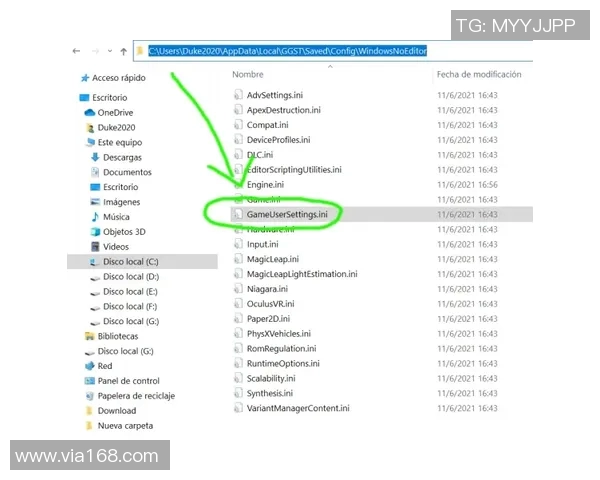Viewport: 600px width, 480px height.
Task: Click the address bar path field
Action: point(333,51)
